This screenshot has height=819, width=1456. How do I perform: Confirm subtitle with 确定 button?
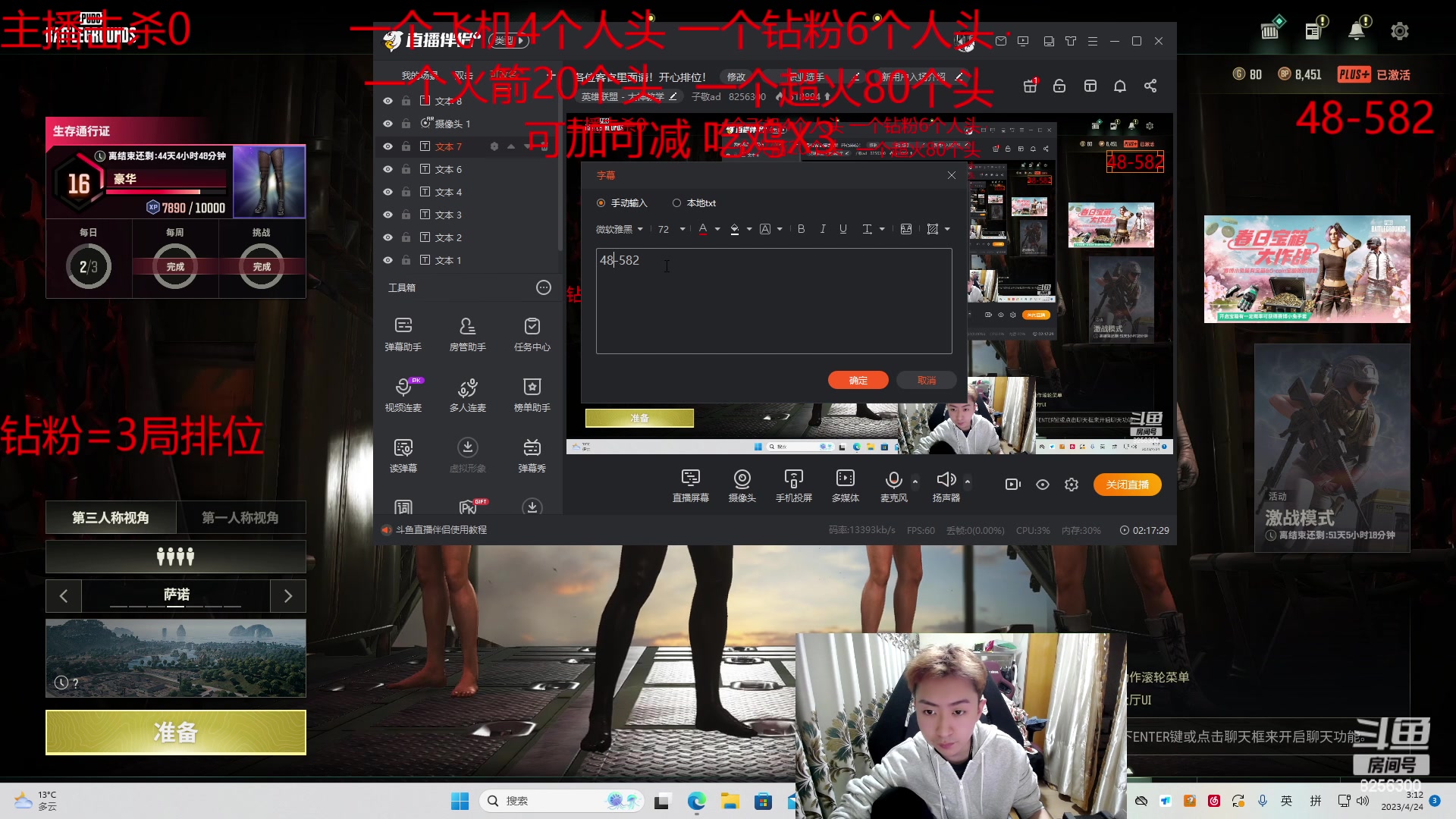(x=858, y=380)
